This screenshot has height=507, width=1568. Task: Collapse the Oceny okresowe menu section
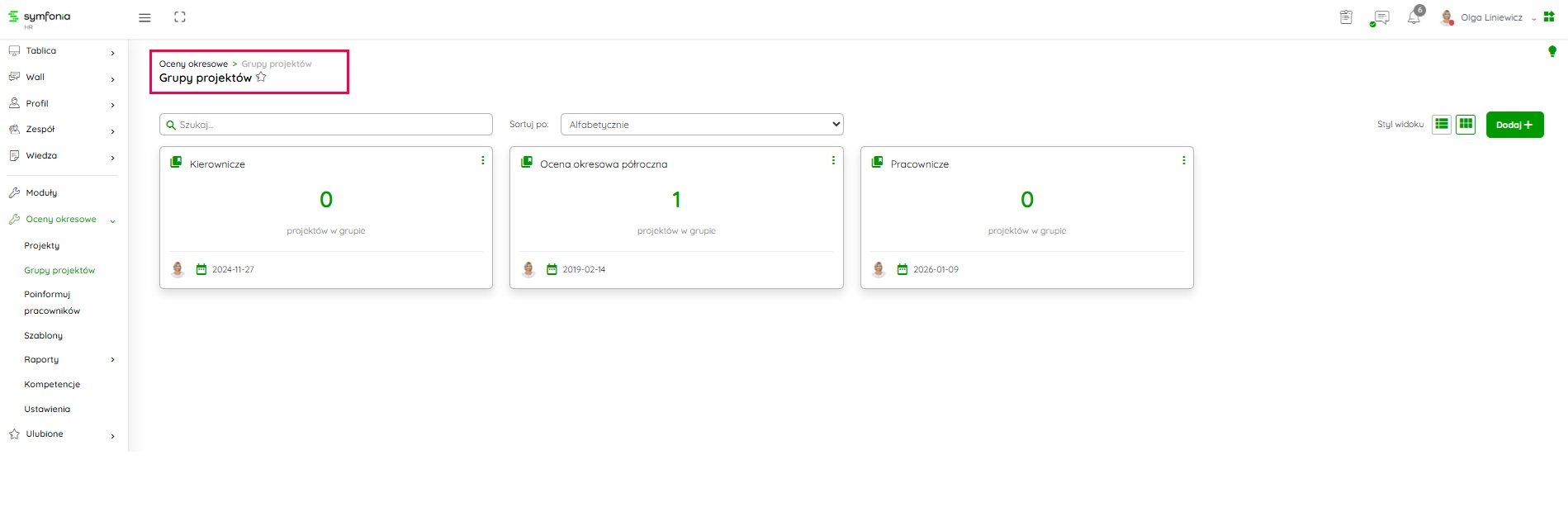[113, 220]
